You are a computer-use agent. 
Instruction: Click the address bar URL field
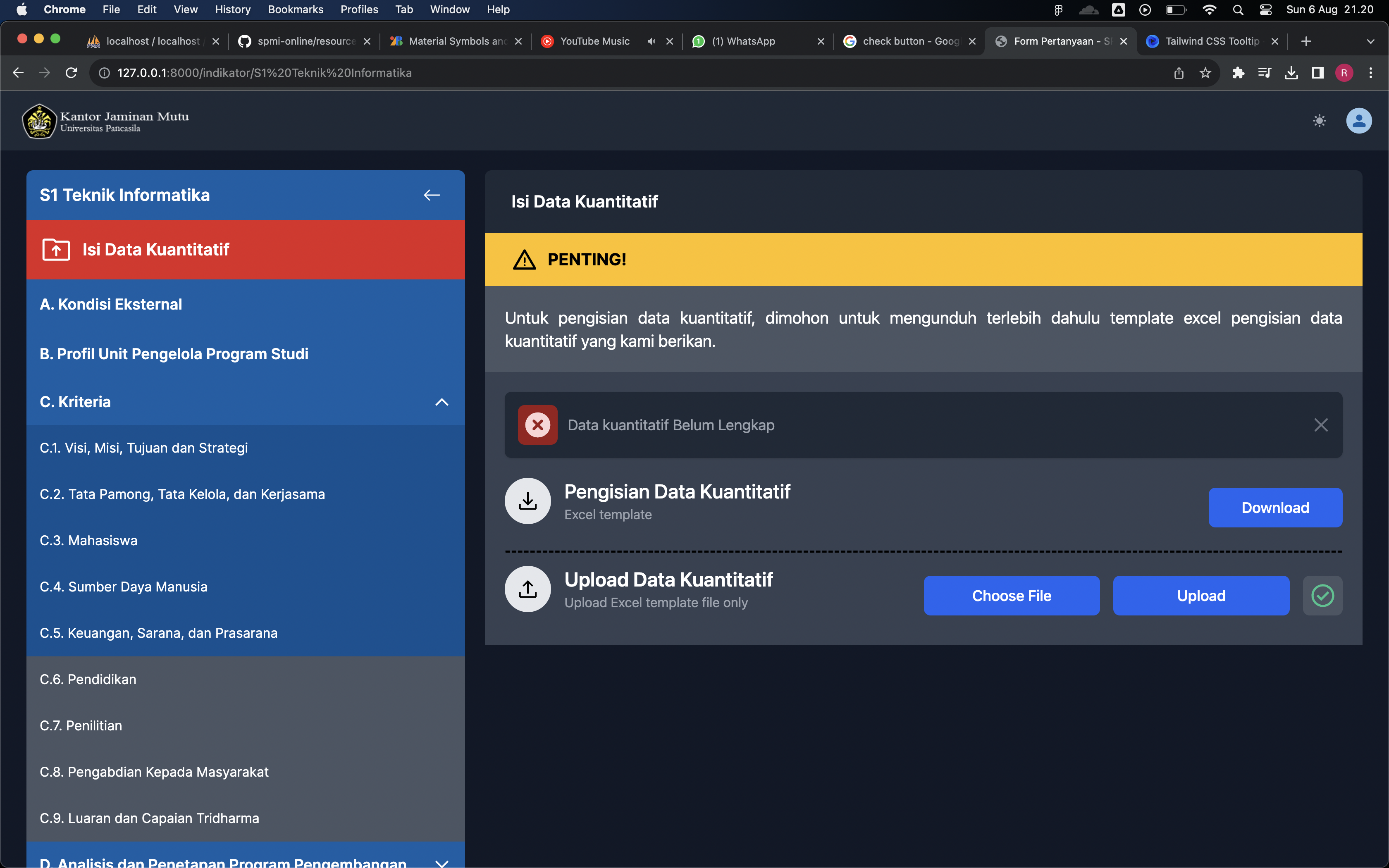(631, 73)
